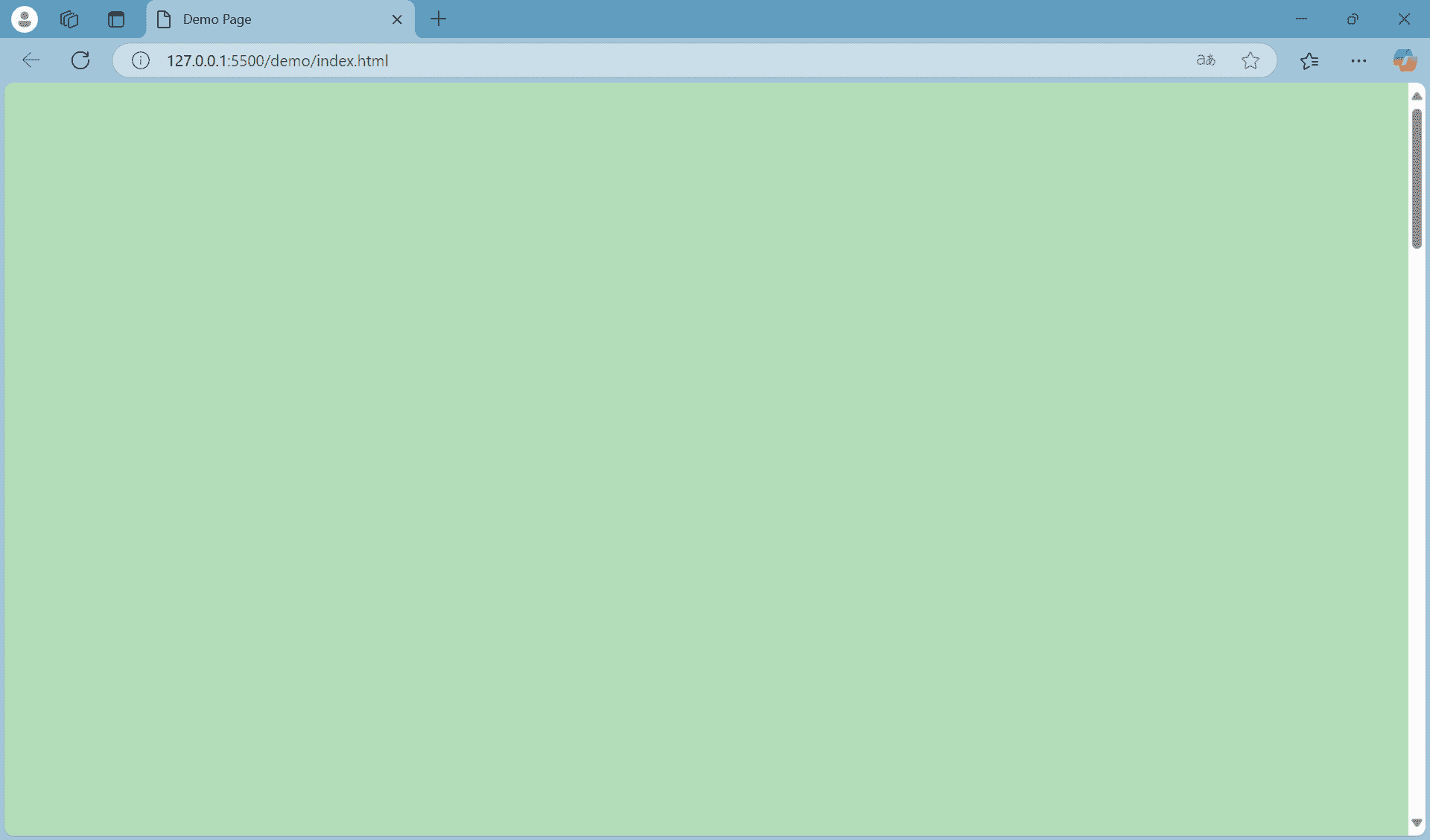Click the page document icon on the tab
Viewport: 1430px width, 840px height.
coord(164,19)
